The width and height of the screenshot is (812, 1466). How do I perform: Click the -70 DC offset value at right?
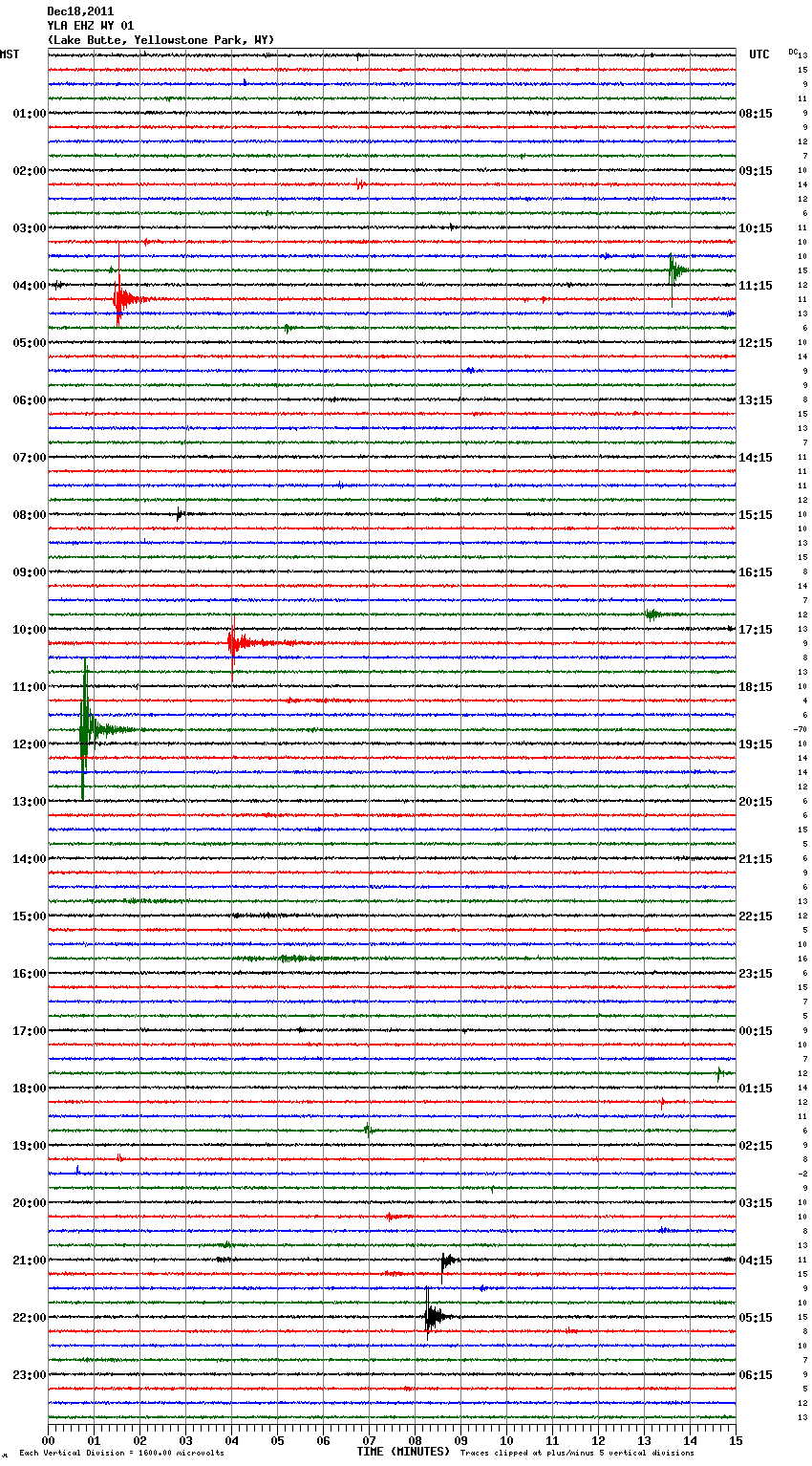[801, 729]
